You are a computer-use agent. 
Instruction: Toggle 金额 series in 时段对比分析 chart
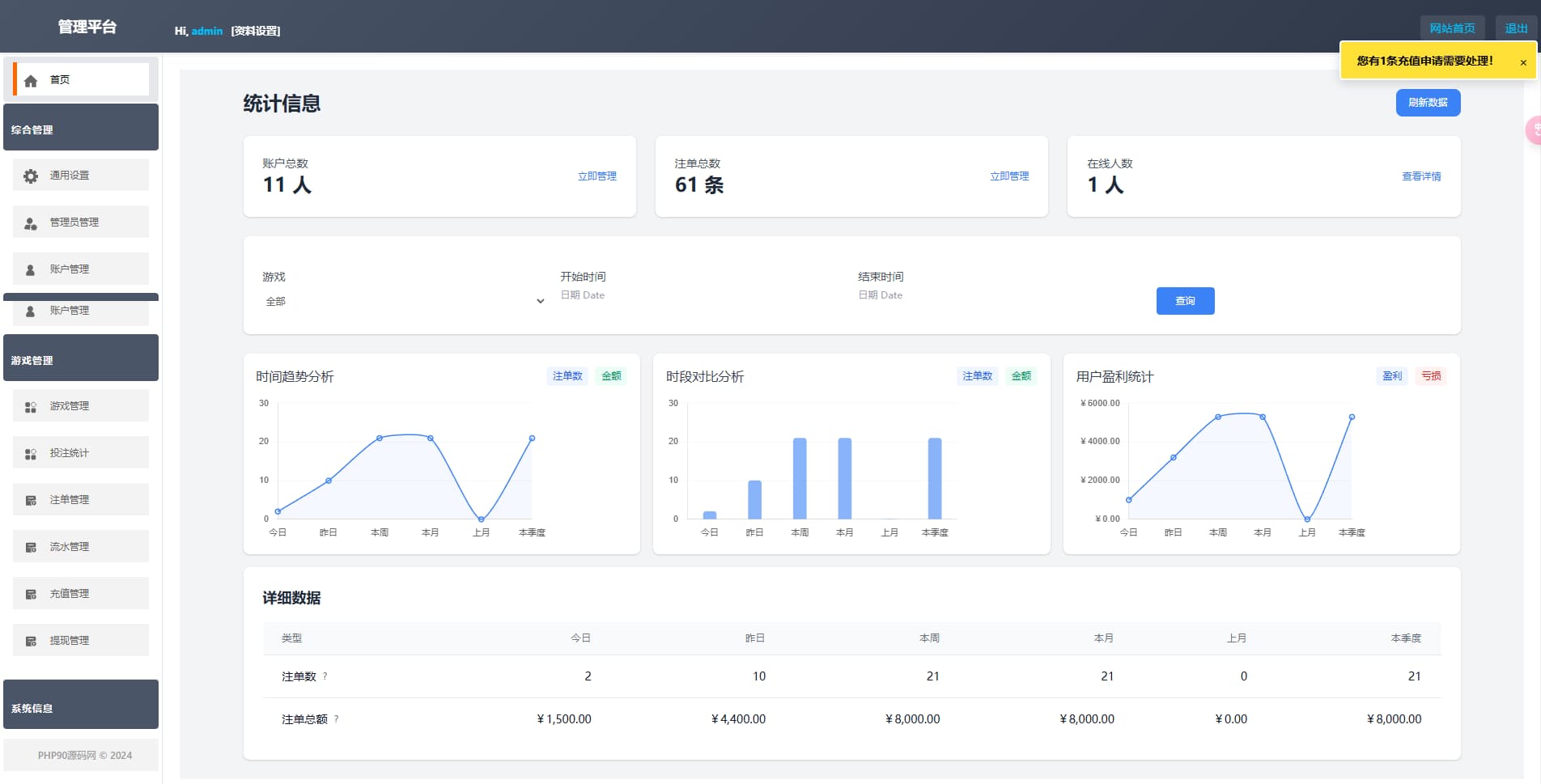click(x=1021, y=376)
